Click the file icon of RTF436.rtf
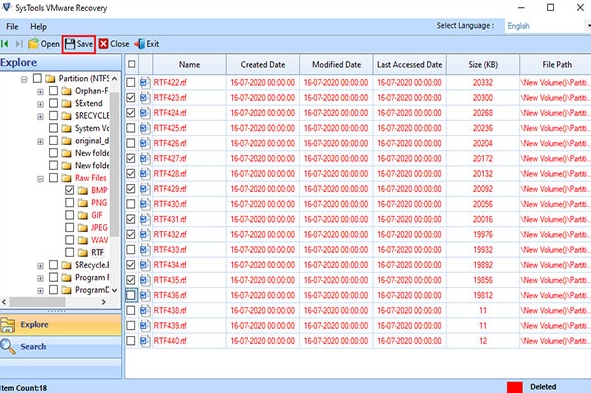 click(x=145, y=295)
